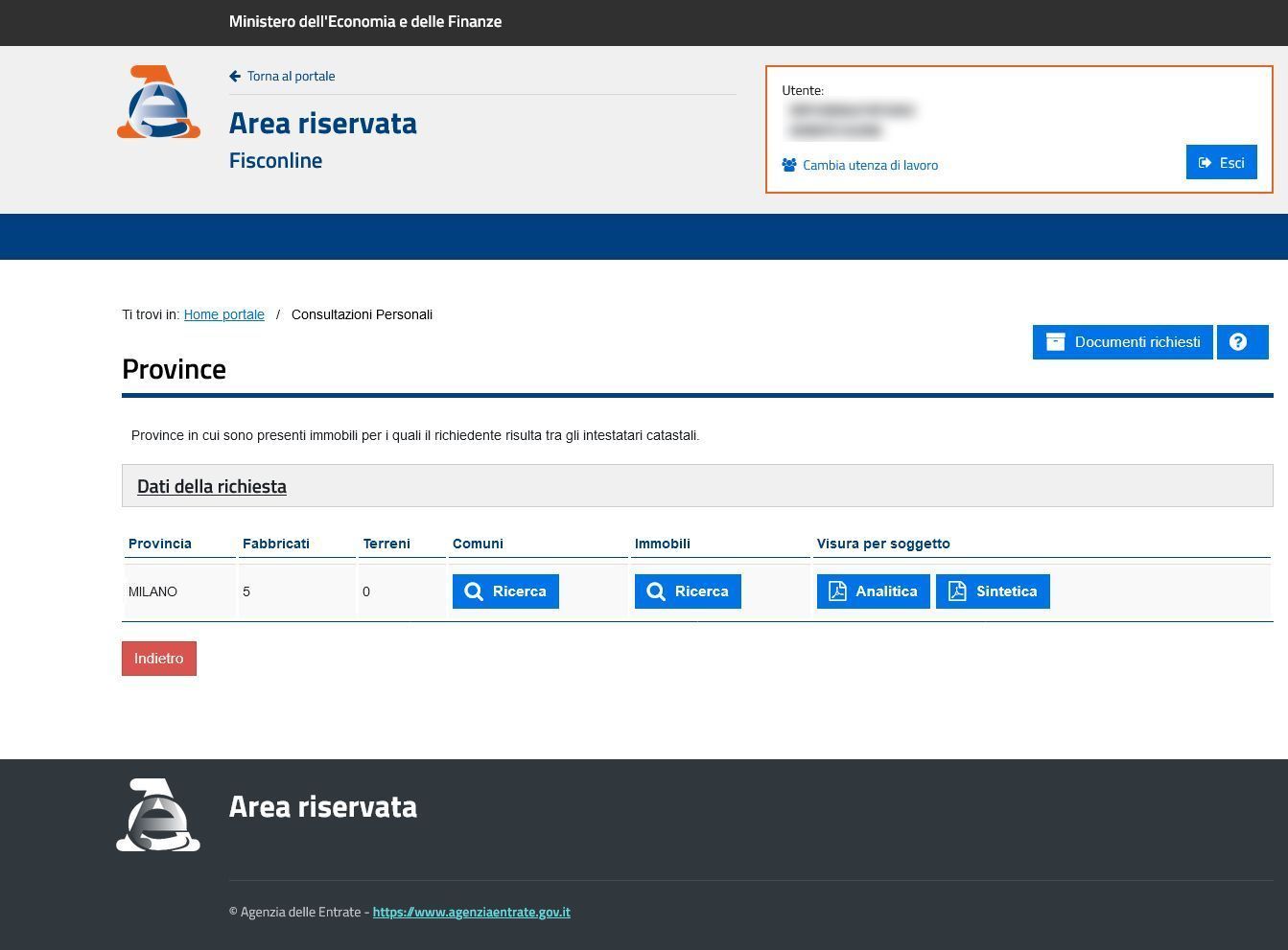
Task: Click the archive icon on Documenti richiesti
Action: pyautogui.click(x=1055, y=342)
